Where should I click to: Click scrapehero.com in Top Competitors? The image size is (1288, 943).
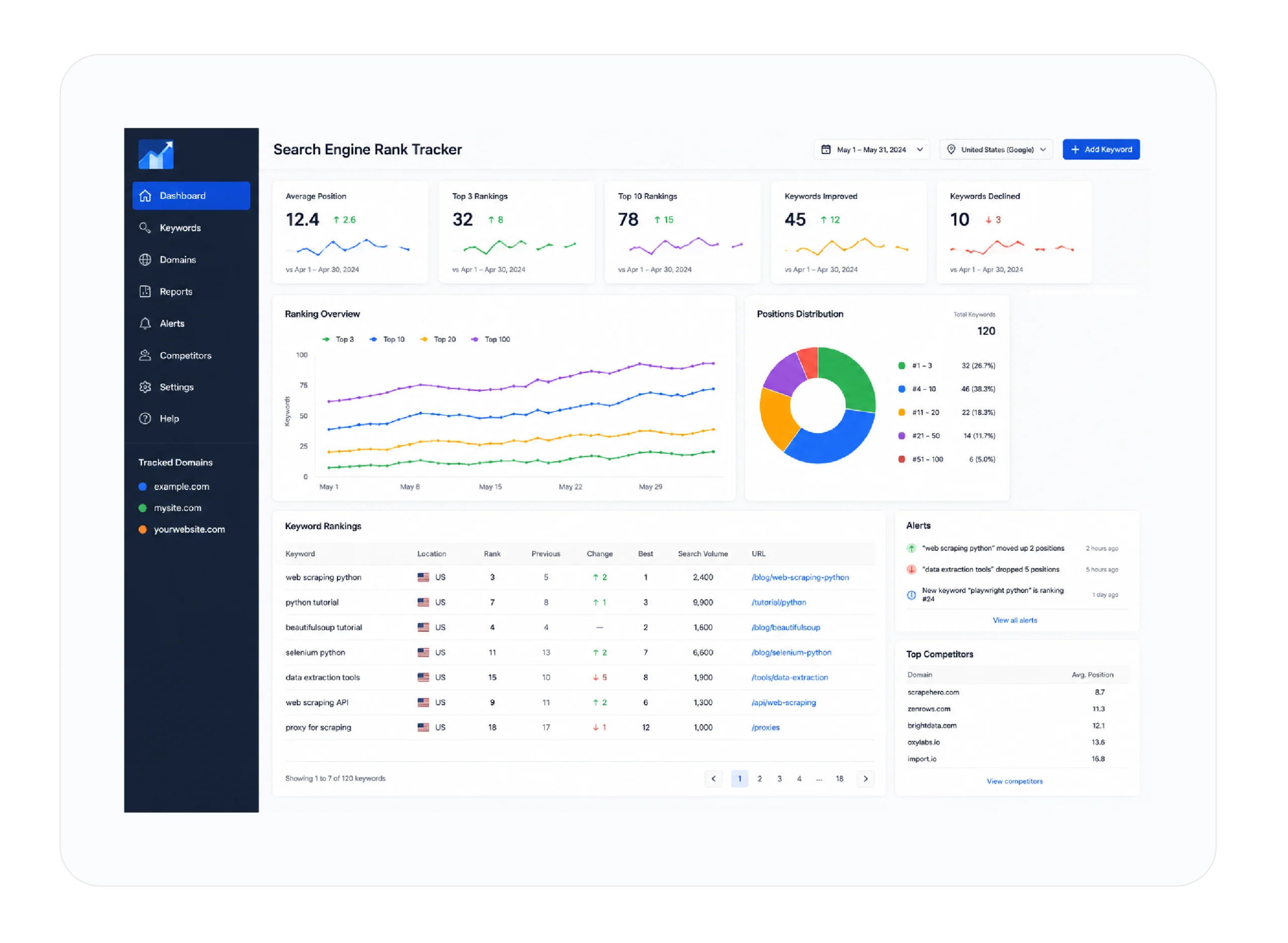click(933, 693)
